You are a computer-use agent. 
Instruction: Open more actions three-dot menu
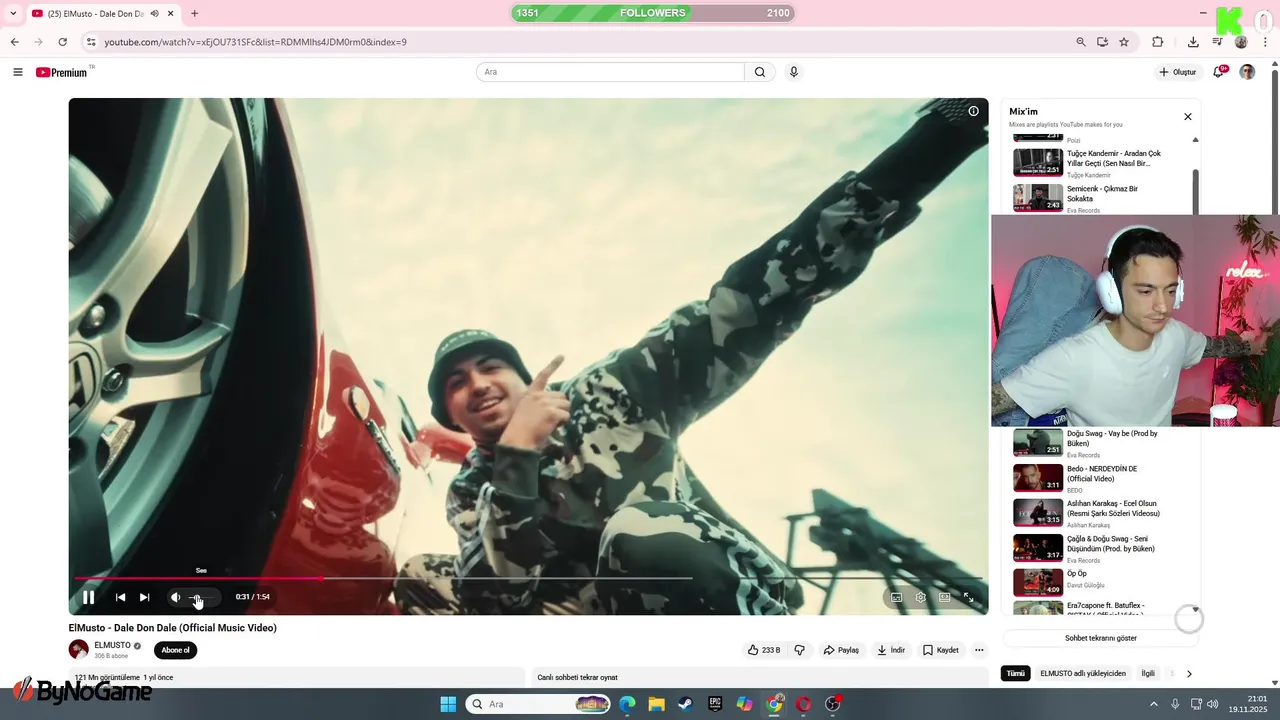[x=979, y=650]
